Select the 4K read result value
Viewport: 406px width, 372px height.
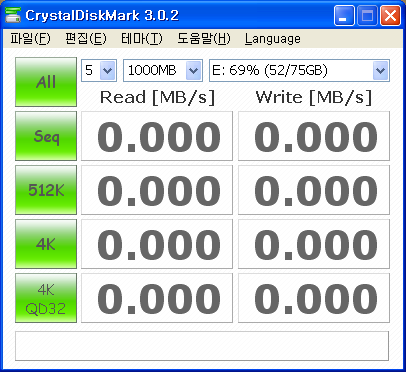[157, 244]
